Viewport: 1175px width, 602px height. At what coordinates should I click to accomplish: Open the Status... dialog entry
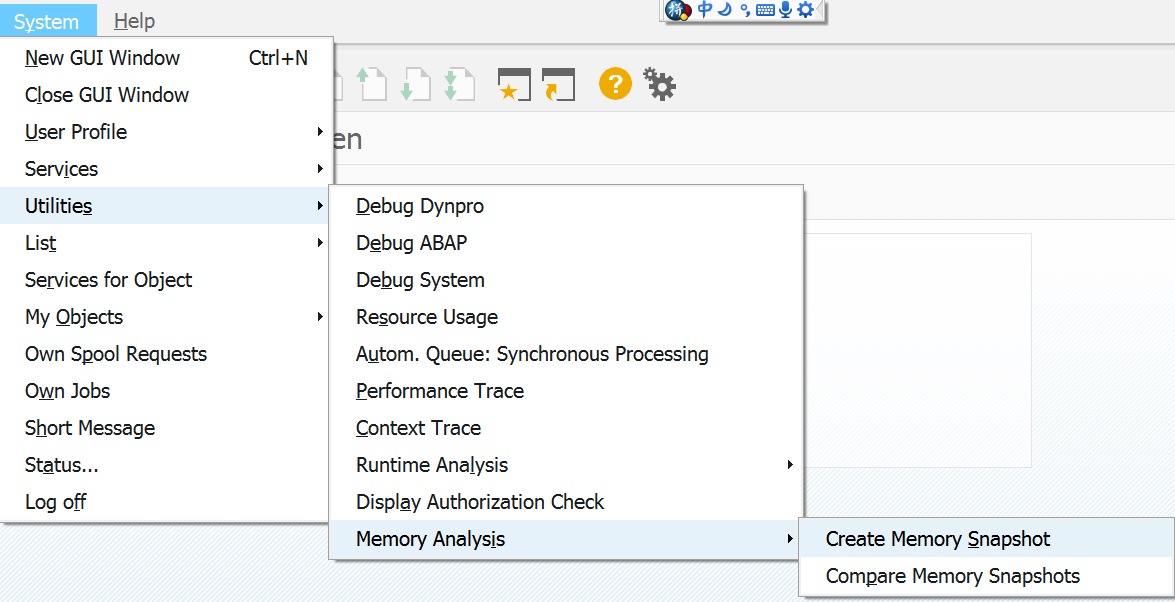pyautogui.click(x=166, y=465)
